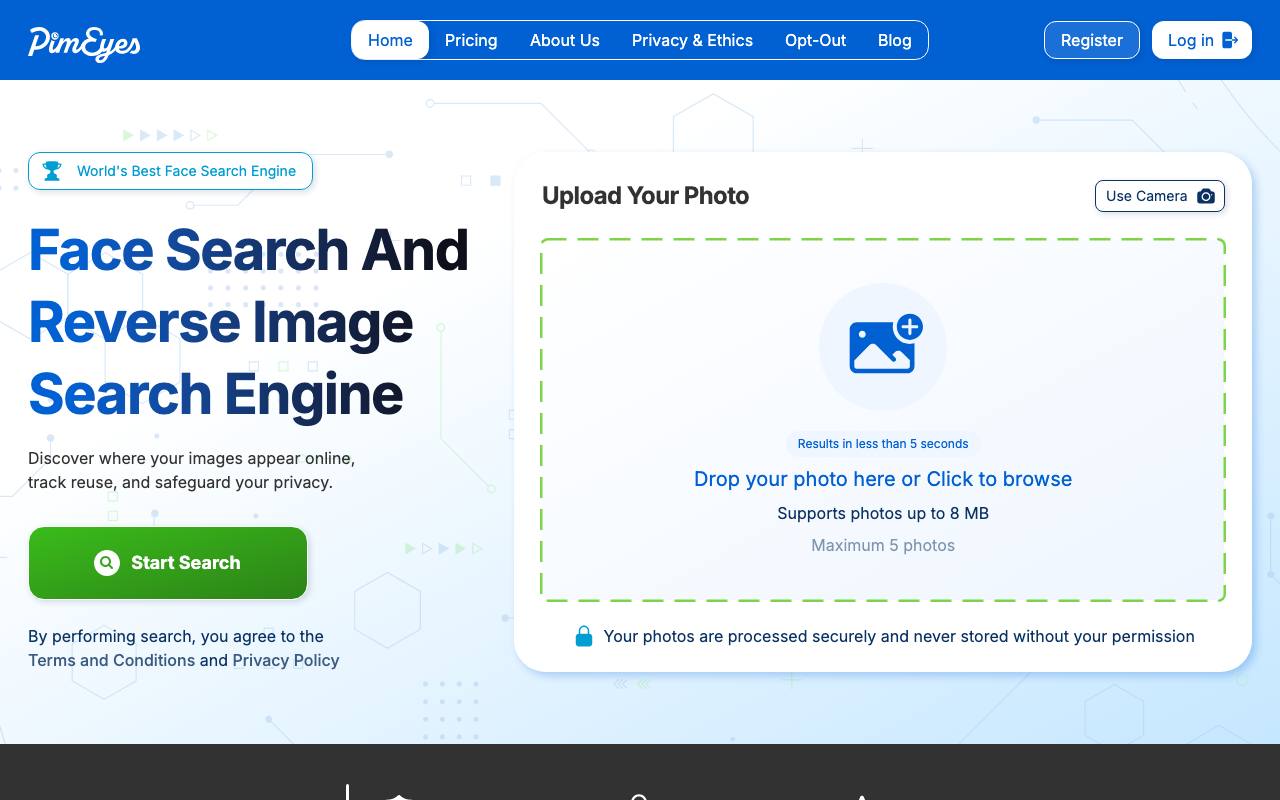Click the Log in button
1280x800 pixels.
point(1202,40)
